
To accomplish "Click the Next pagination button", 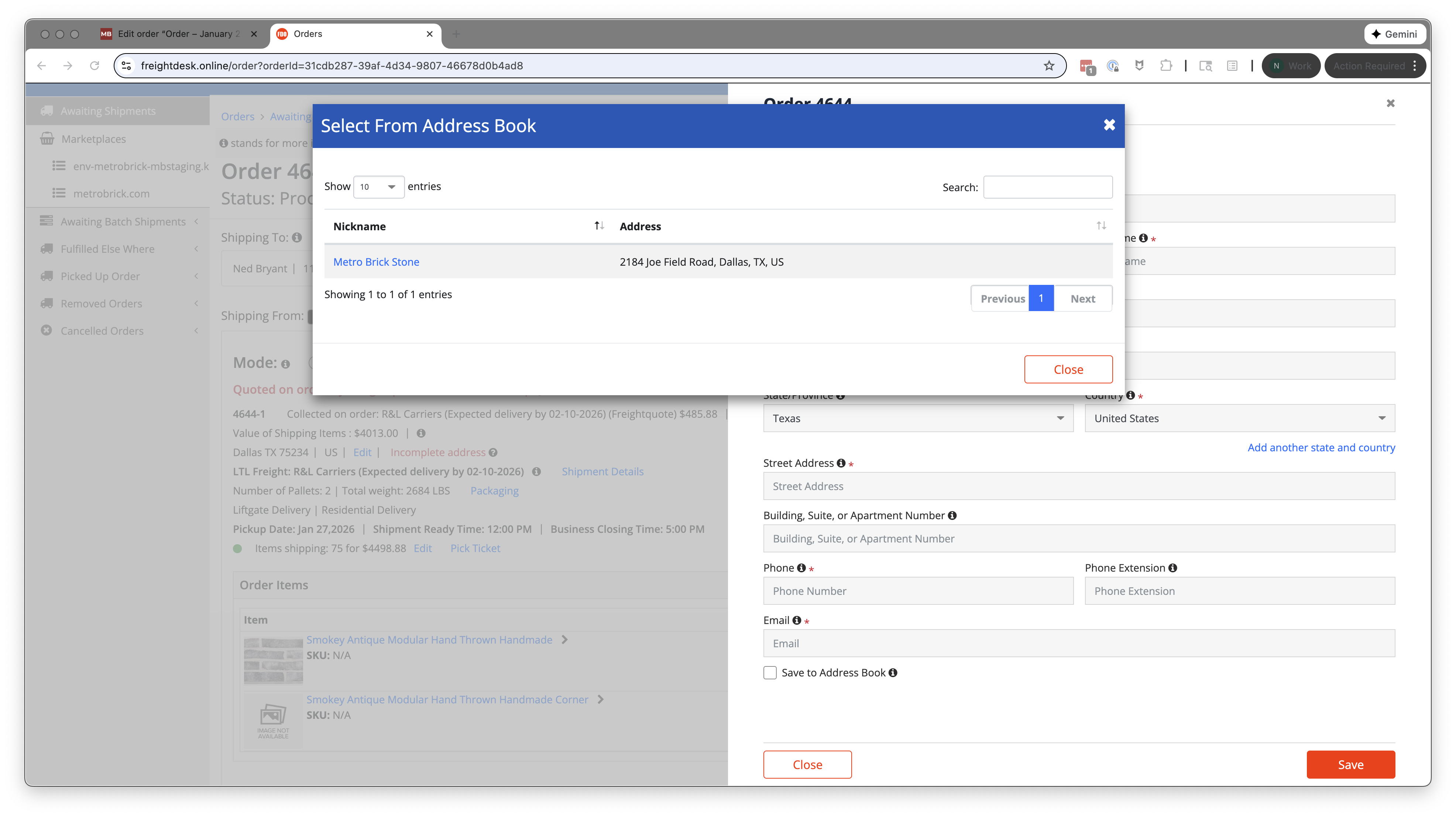I will coord(1082,298).
